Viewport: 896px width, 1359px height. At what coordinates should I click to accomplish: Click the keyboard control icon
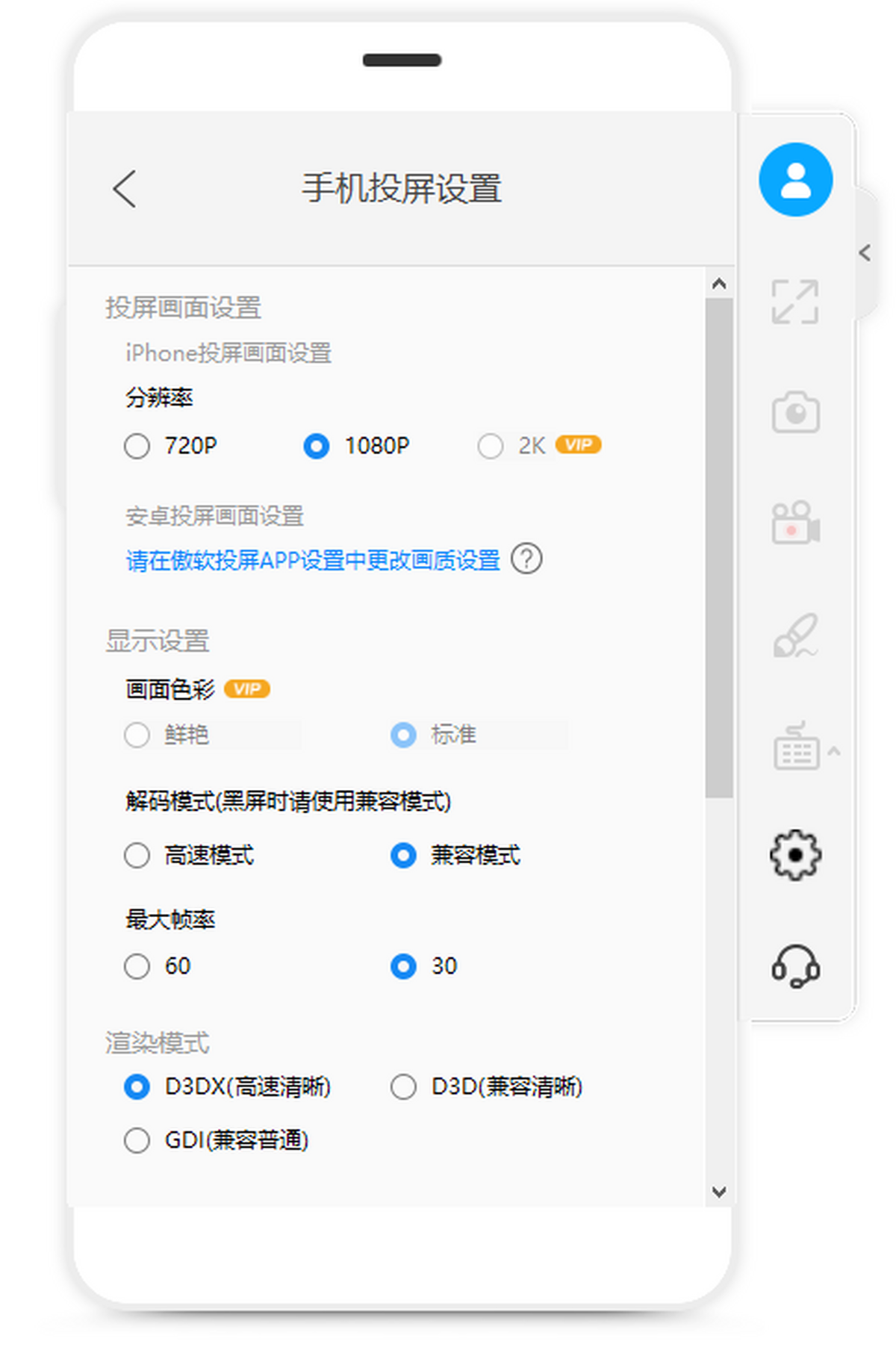tap(795, 747)
